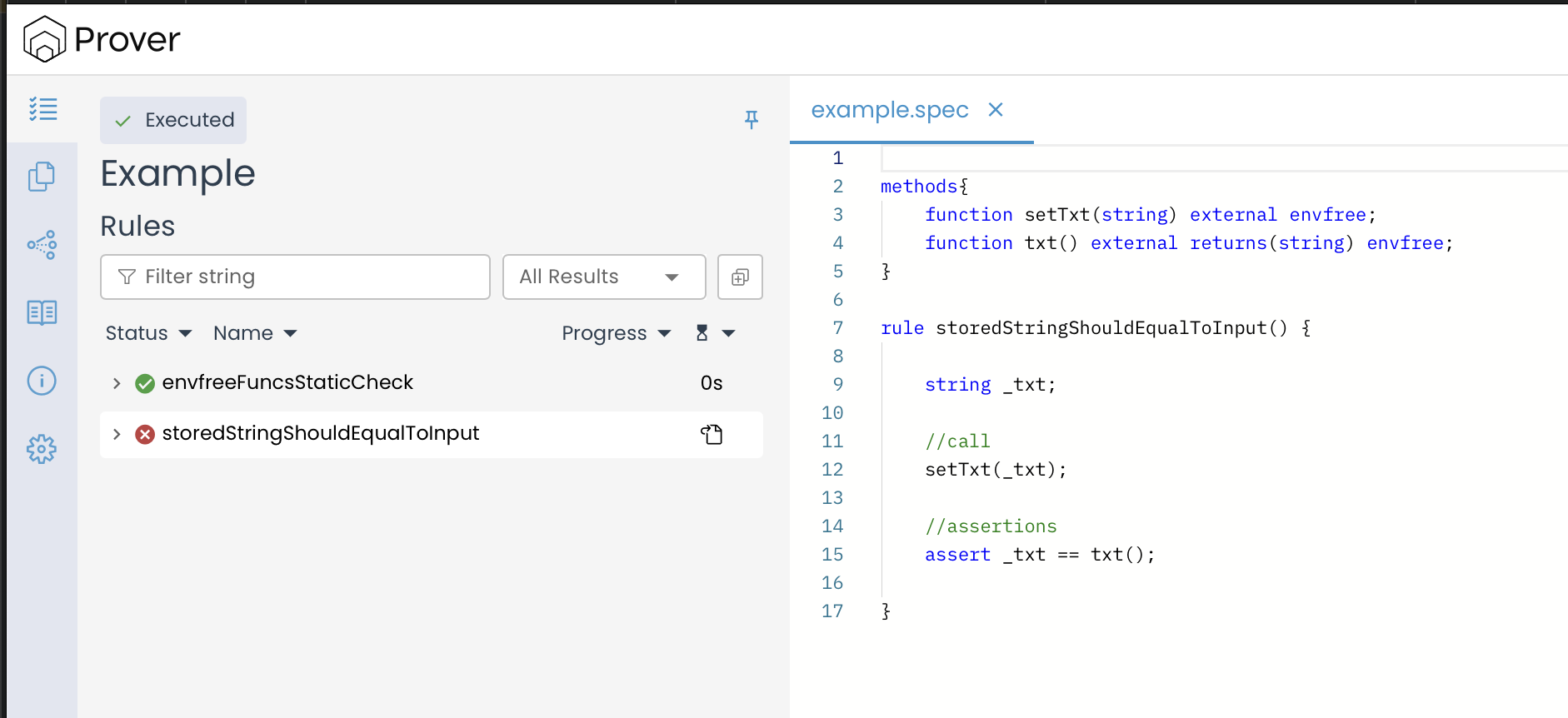Screen dimensions: 1568x718
Task: Open the settings gear sidebar icon
Action: point(42,449)
